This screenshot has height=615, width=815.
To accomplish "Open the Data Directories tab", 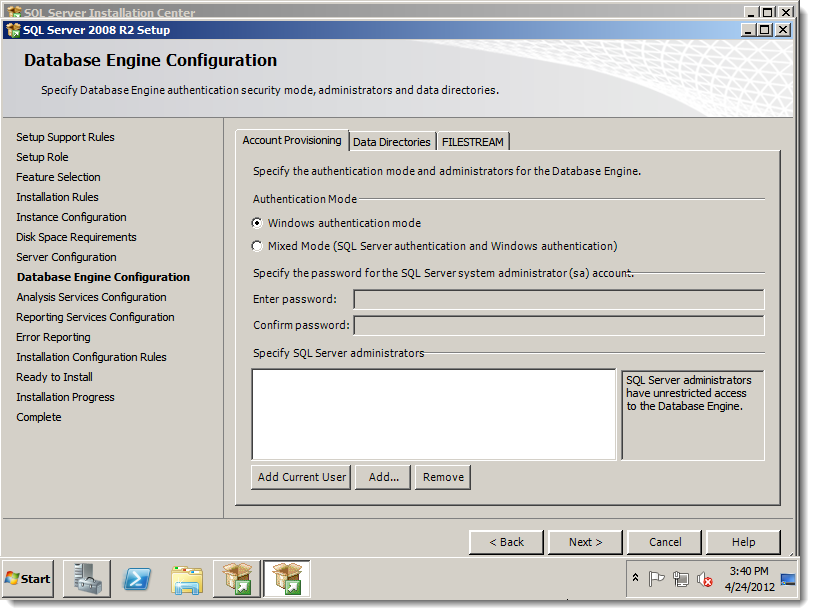I will 392,142.
